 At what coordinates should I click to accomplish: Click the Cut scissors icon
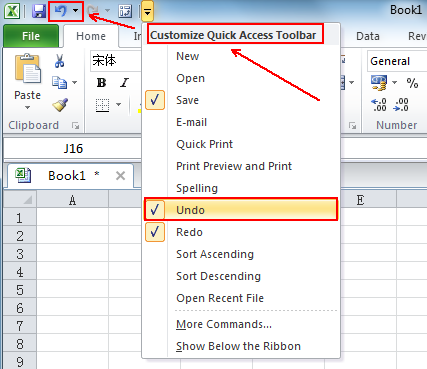(59, 61)
